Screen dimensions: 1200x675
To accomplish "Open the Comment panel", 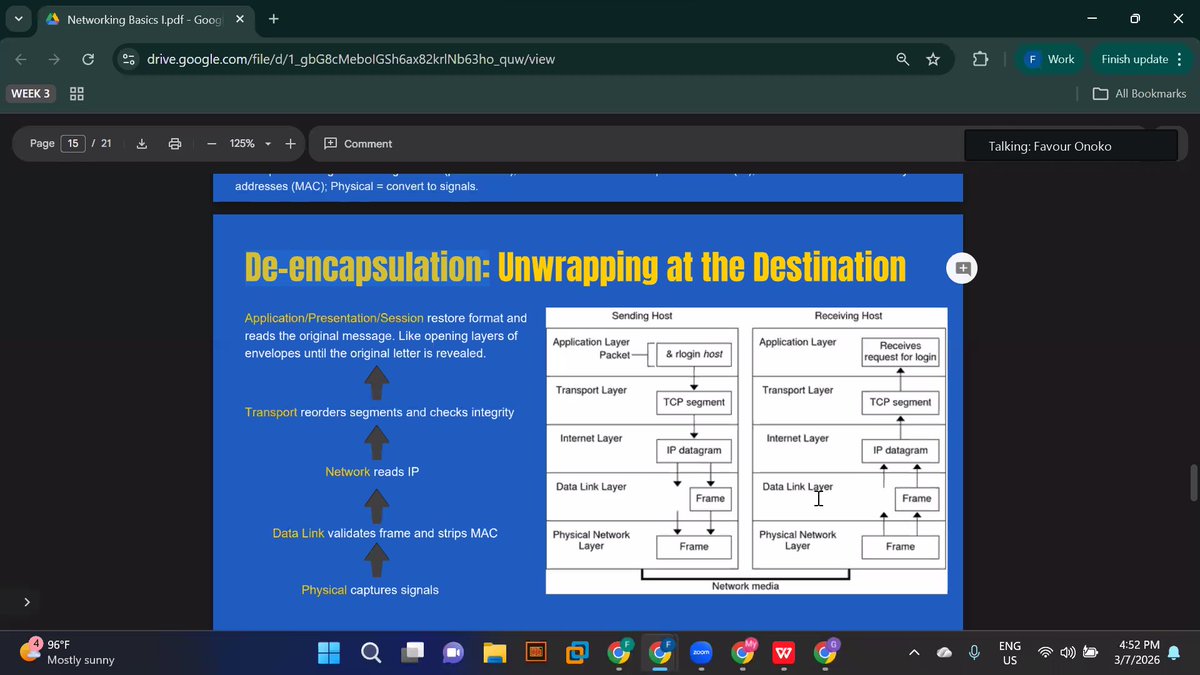I will [357, 143].
